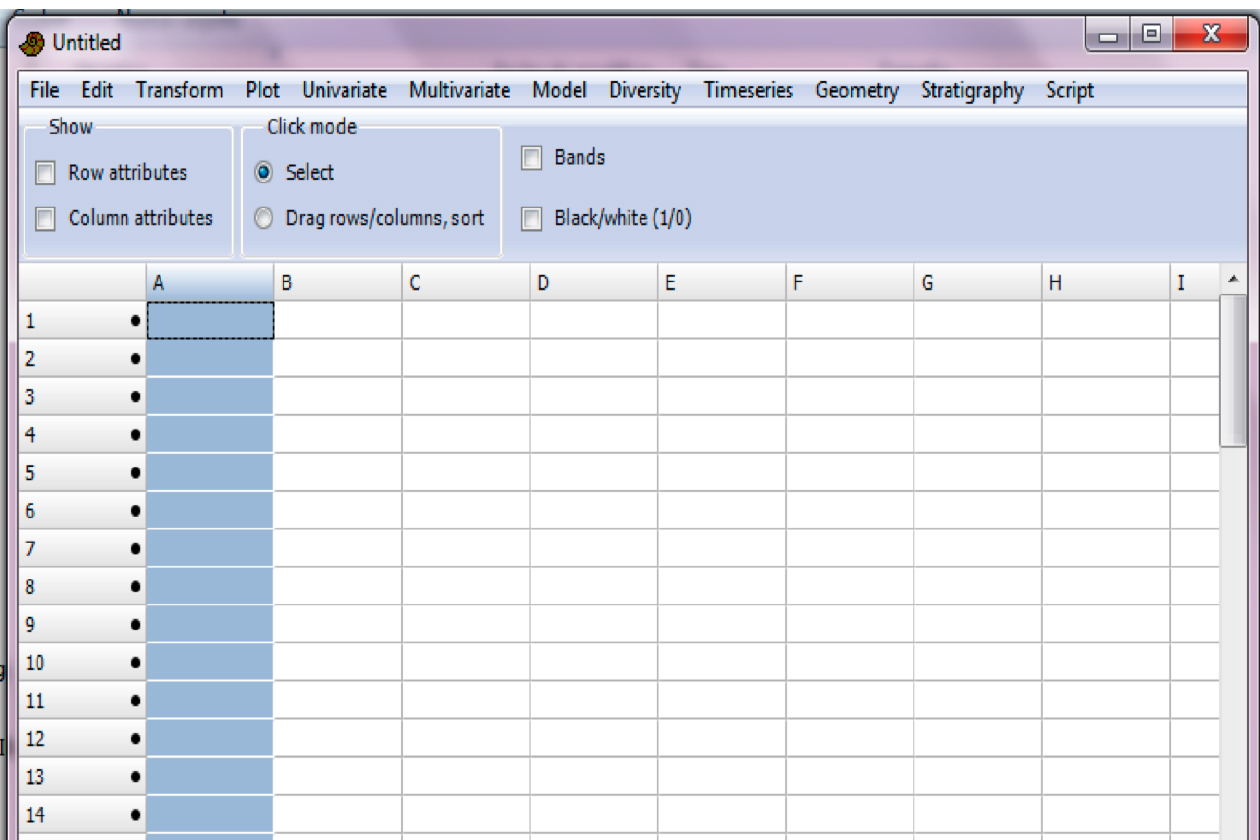Toggle the Column attributes checkbox

(45, 218)
